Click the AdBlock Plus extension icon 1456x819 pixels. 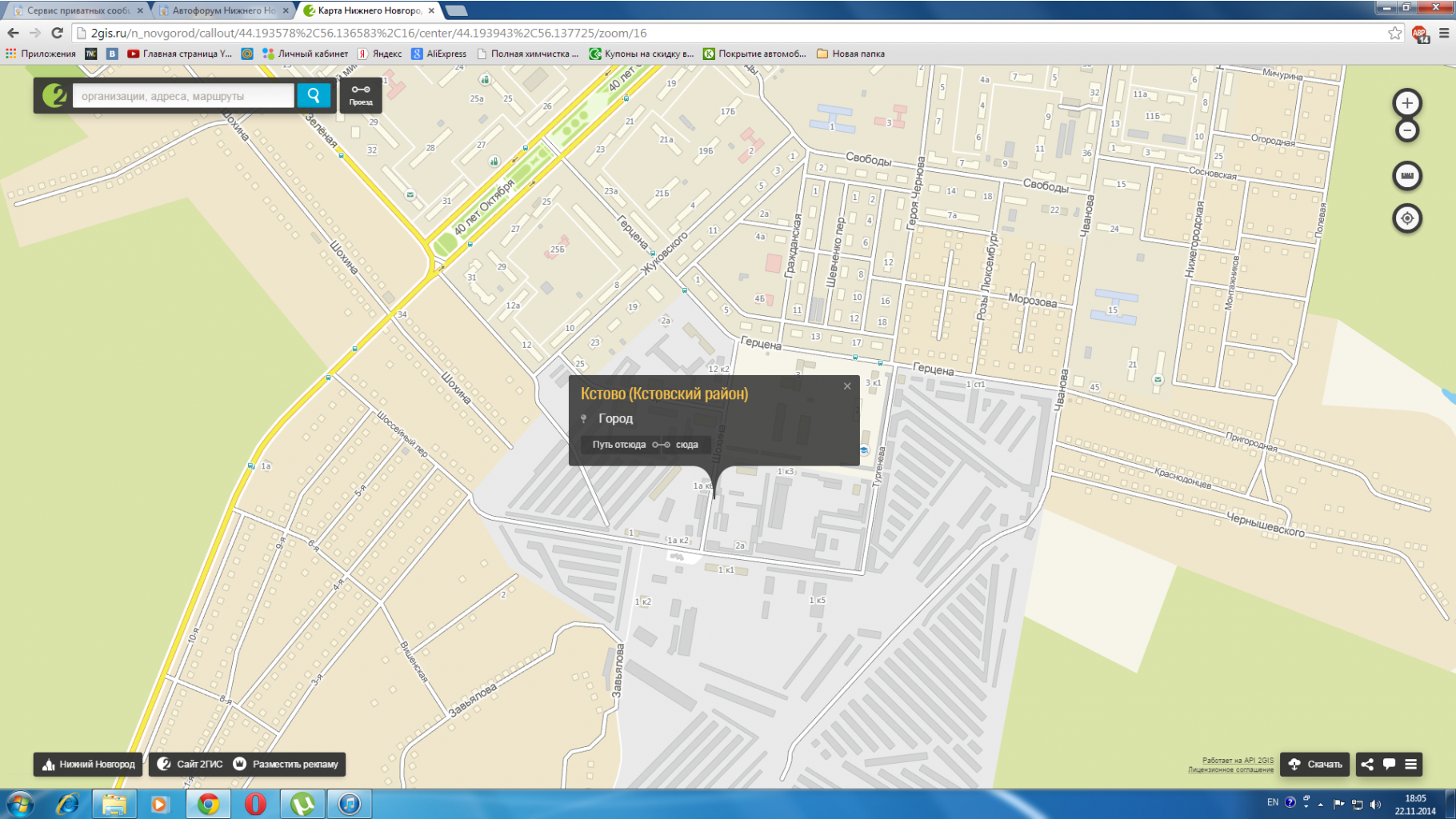(x=1421, y=34)
